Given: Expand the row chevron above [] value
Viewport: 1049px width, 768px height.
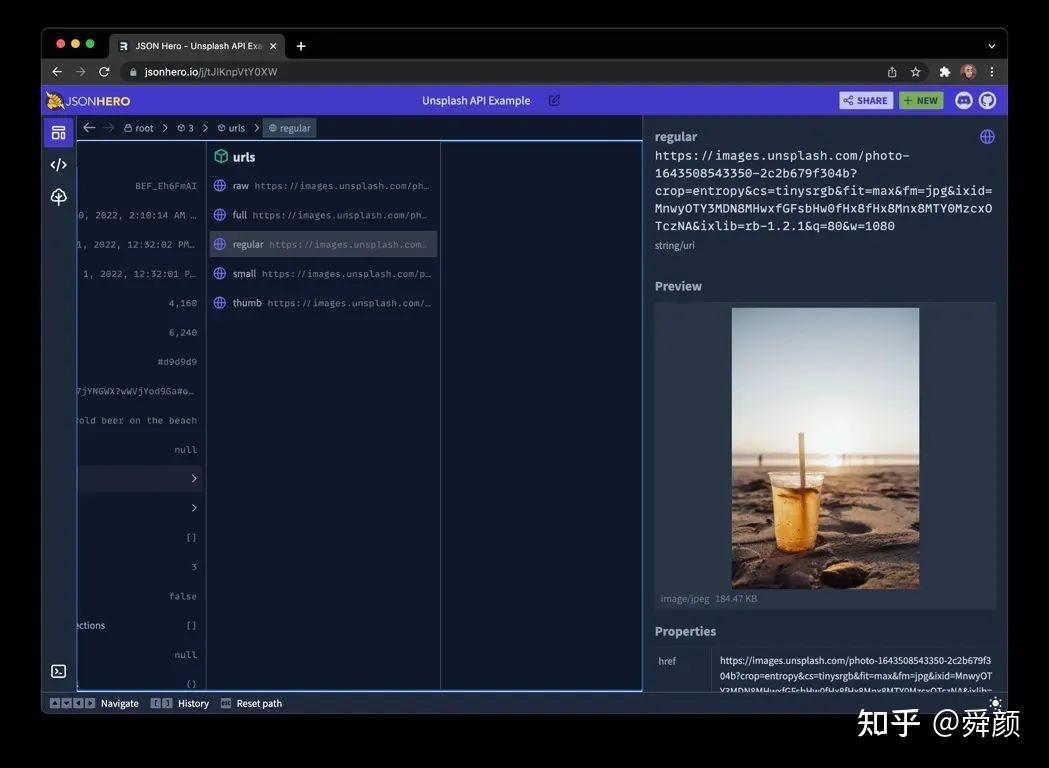Looking at the screenshot, I should (x=194, y=508).
